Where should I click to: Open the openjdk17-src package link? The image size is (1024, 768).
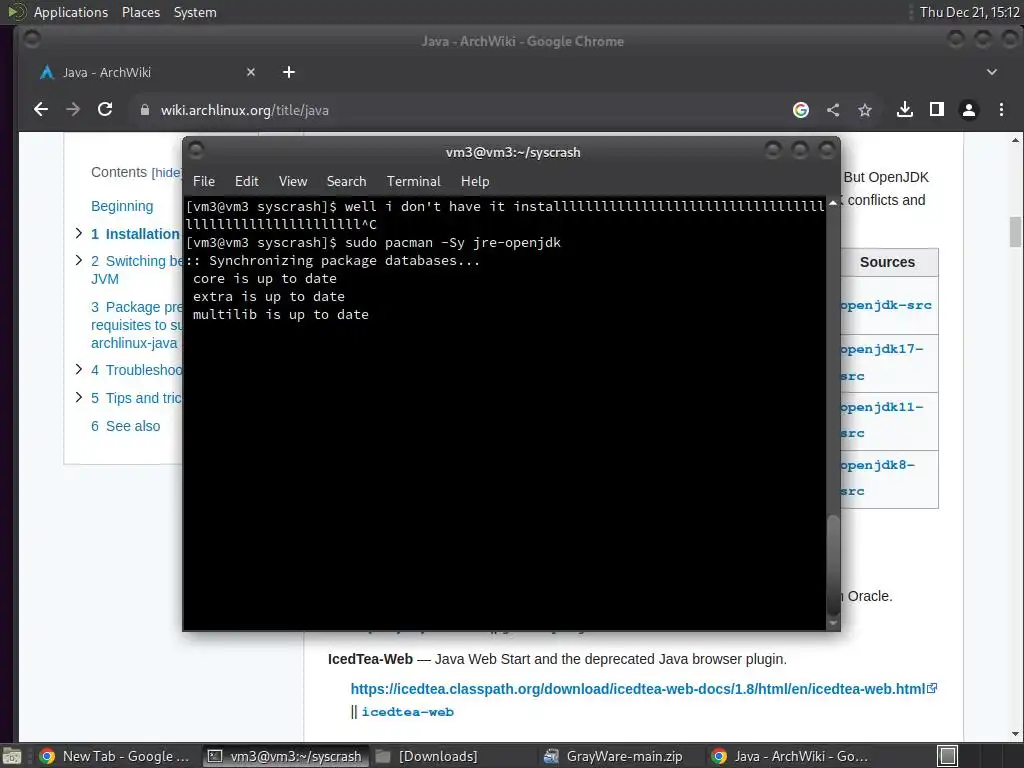882,362
